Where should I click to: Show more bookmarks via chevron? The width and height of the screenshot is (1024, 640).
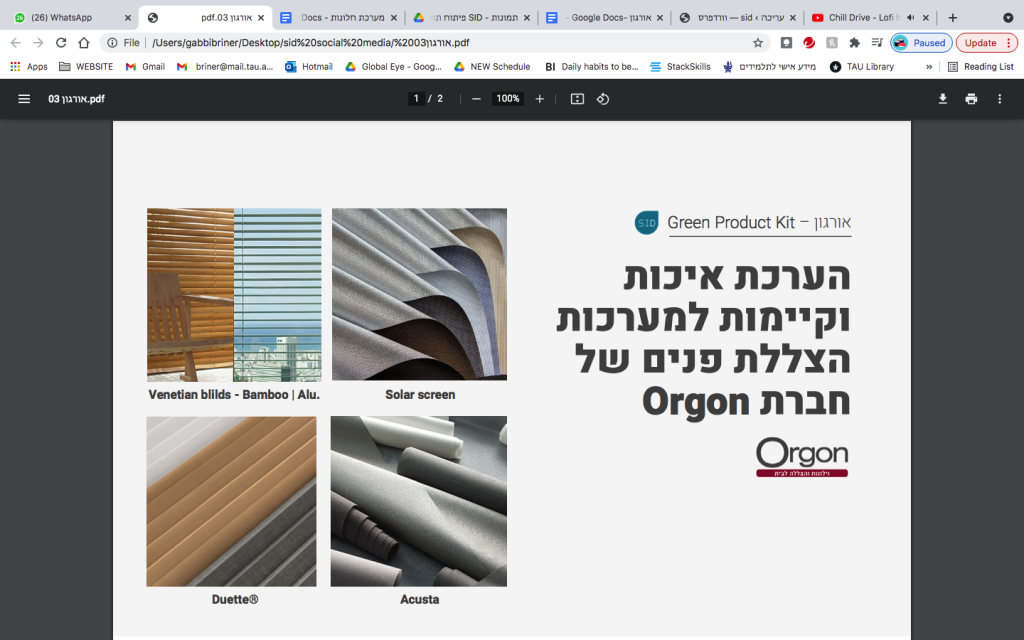click(x=929, y=67)
